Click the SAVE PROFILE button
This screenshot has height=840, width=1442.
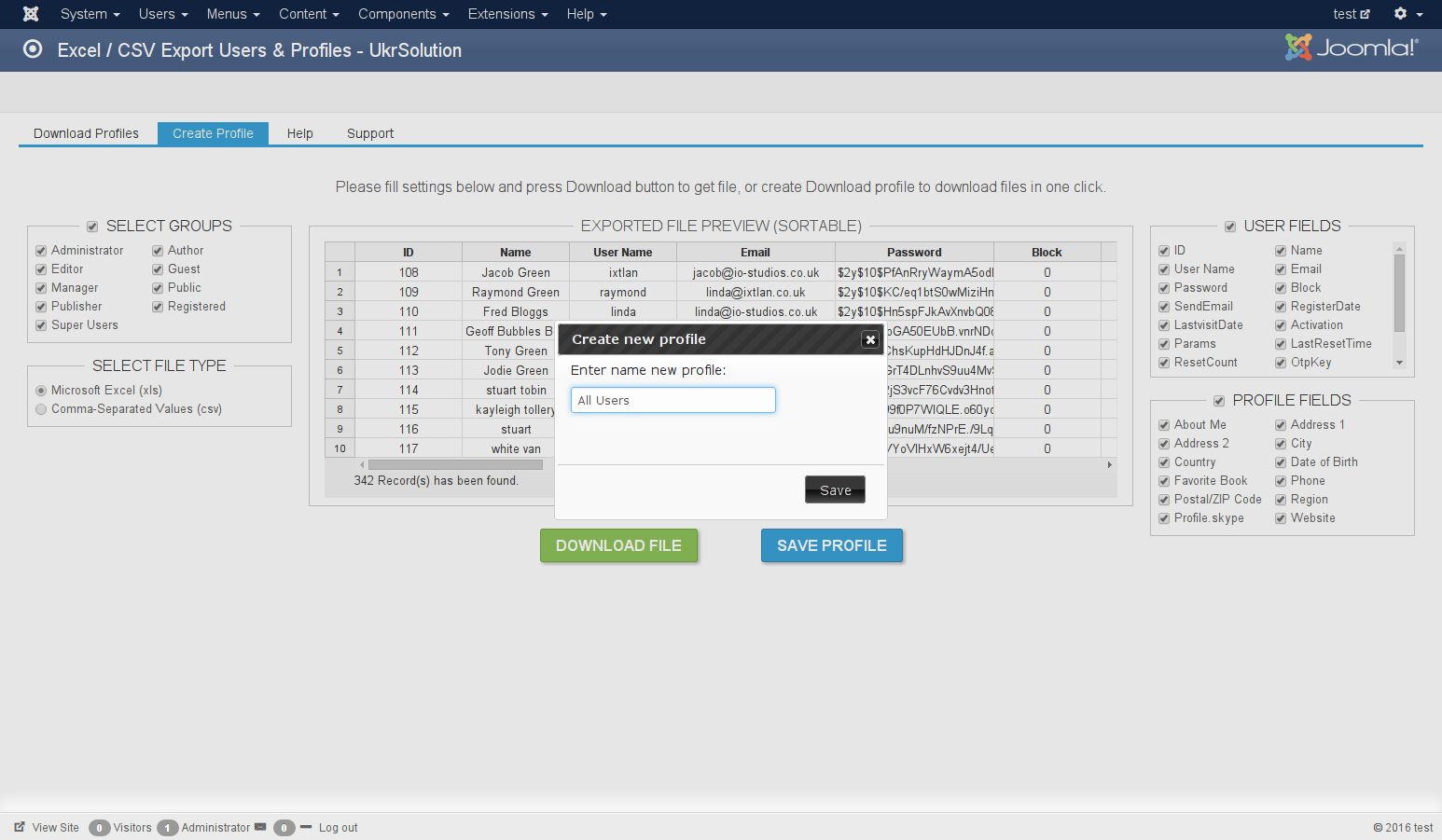point(832,545)
